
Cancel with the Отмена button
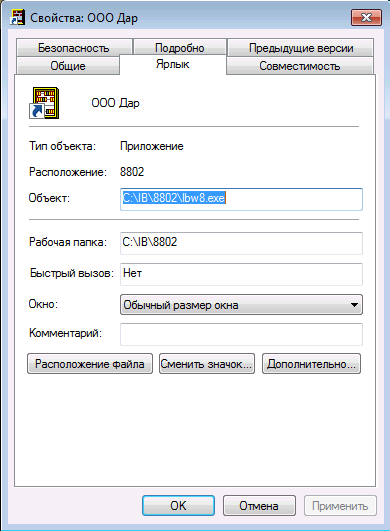pyautogui.click(x=259, y=506)
